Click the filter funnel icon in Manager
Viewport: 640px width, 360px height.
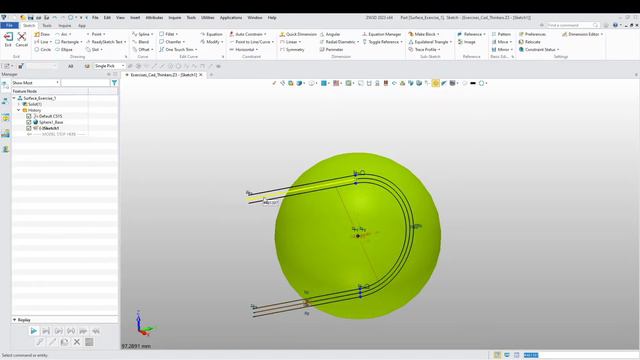tap(114, 83)
